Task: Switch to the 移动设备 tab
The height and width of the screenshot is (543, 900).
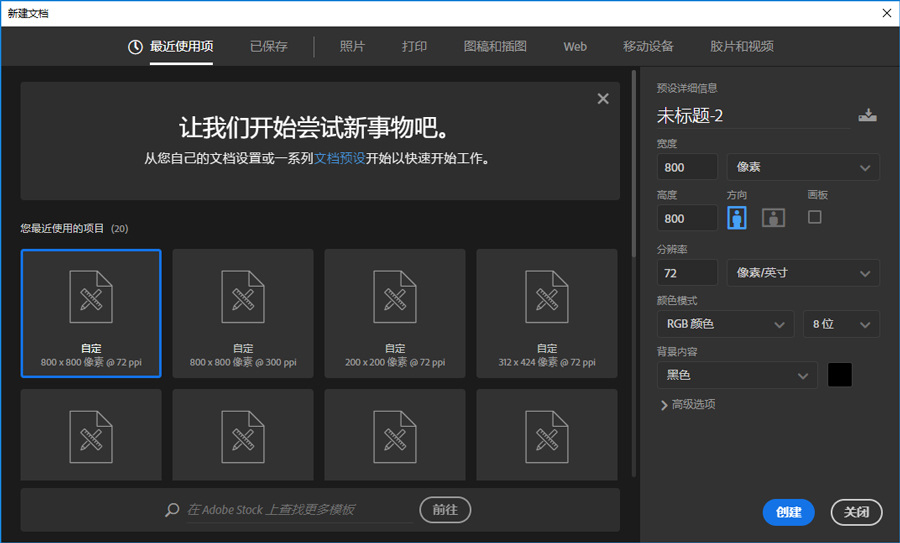Action: pos(648,46)
